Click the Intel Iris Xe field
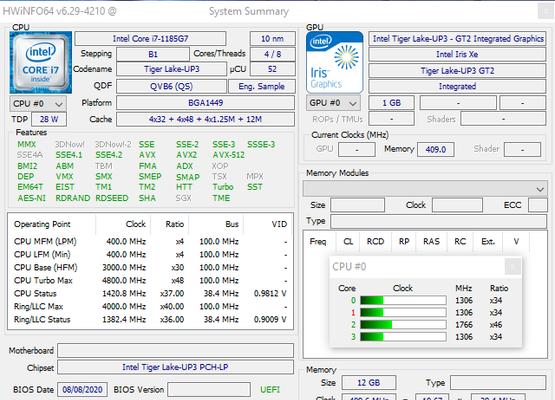Screen dimensions: 555x400 pyautogui.click(x=457, y=54)
